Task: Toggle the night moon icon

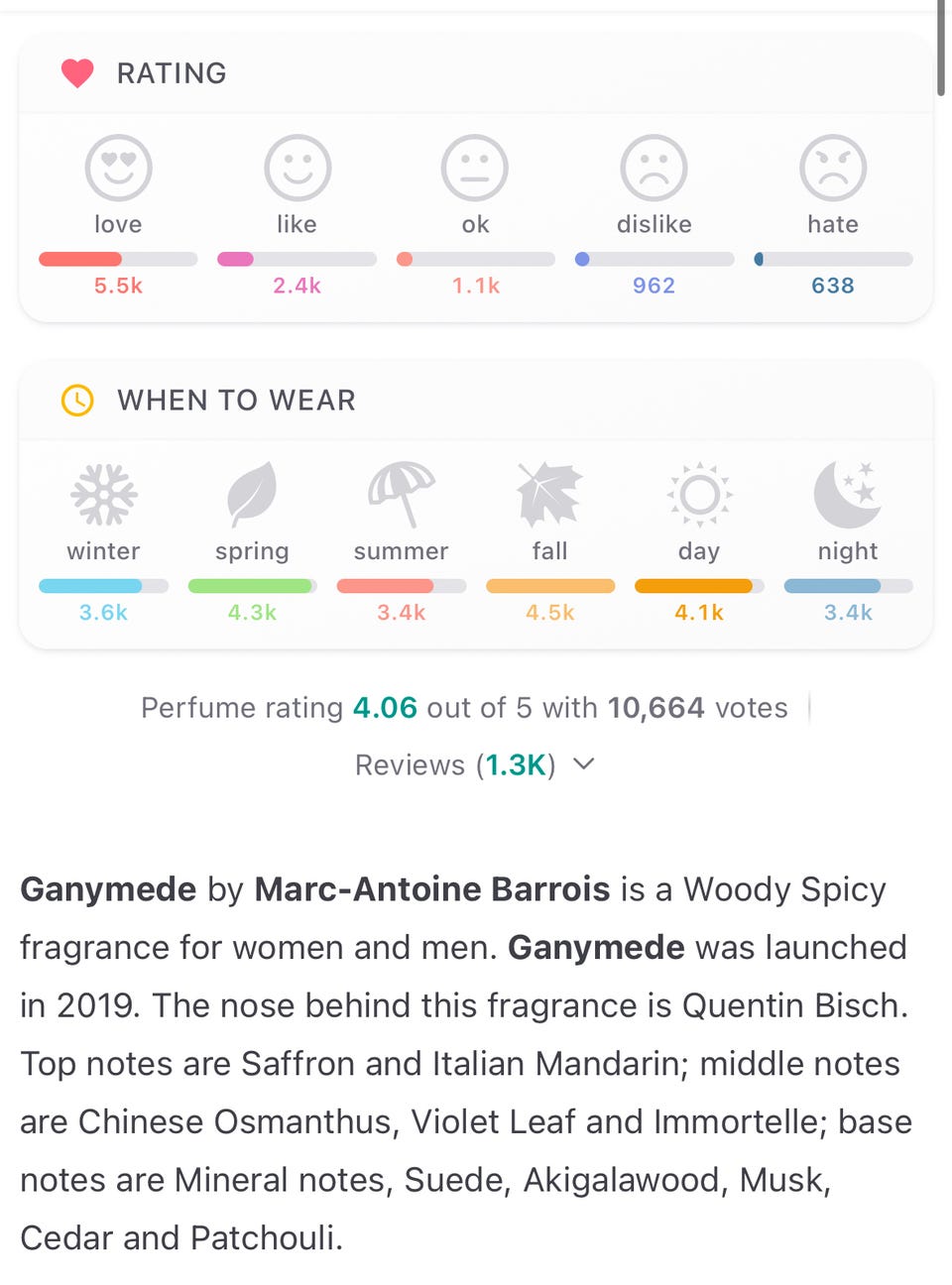Action: (848, 494)
